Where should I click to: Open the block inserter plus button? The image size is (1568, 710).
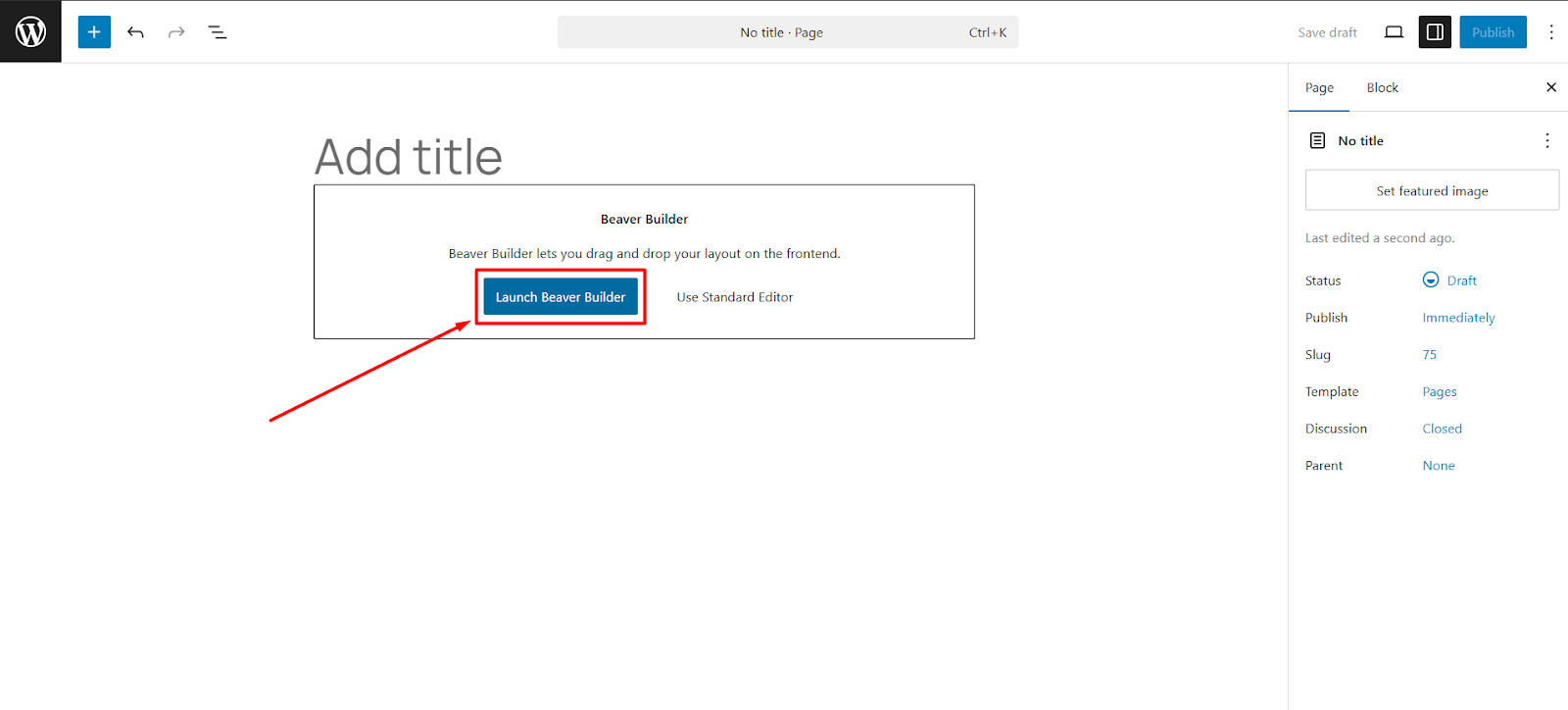click(94, 32)
